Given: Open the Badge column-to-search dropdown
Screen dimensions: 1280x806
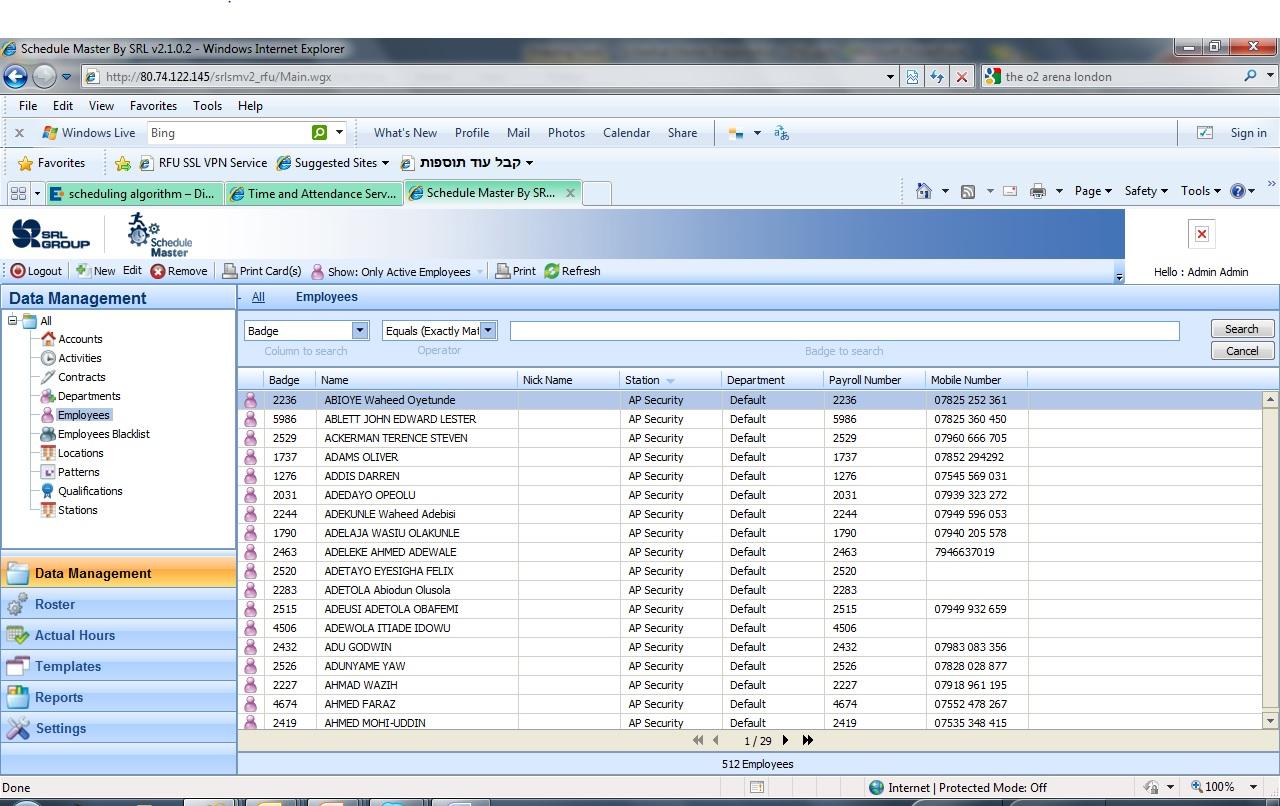Looking at the screenshot, I should point(360,331).
